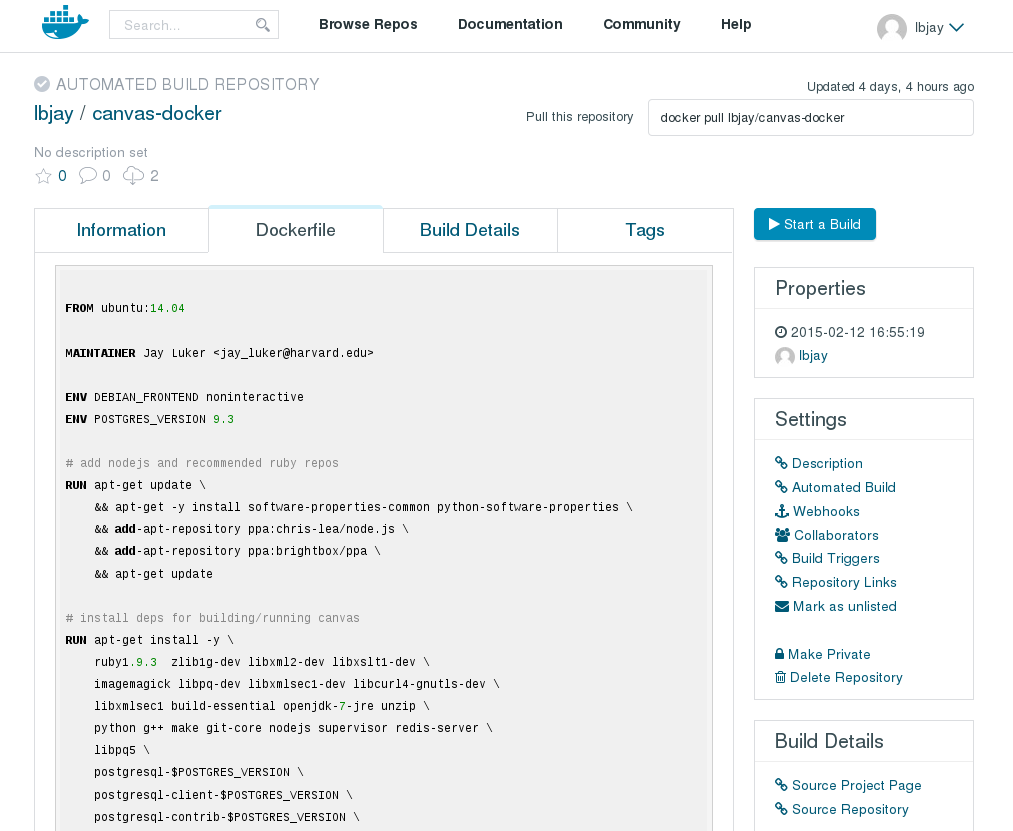Click 'ENV DEBIAN_FRONTEND noninteractive' line

(x=184, y=397)
